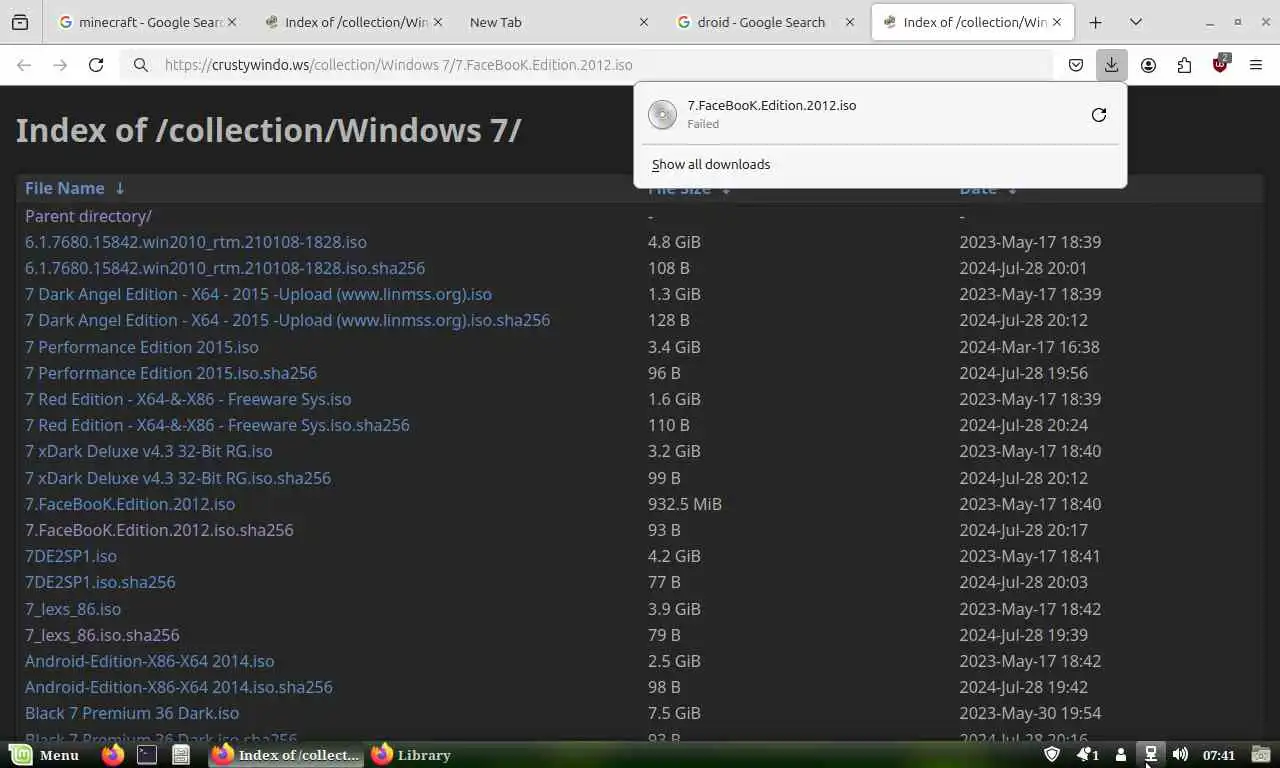Click the URL address bar field
The width and height of the screenshot is (1280, 768).
click(586, 65)
